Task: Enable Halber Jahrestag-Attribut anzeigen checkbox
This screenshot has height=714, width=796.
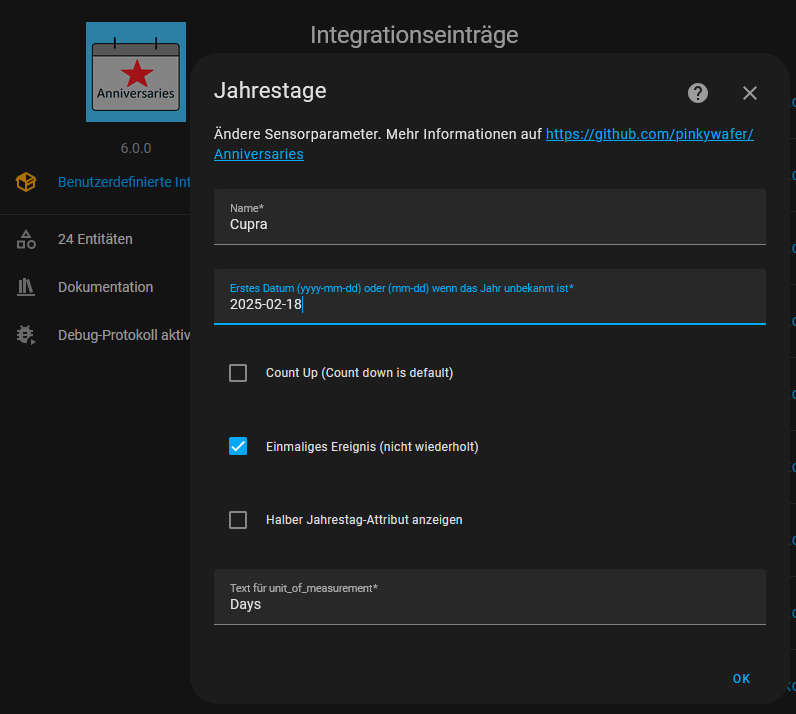Action: click(x=238, y=520)
